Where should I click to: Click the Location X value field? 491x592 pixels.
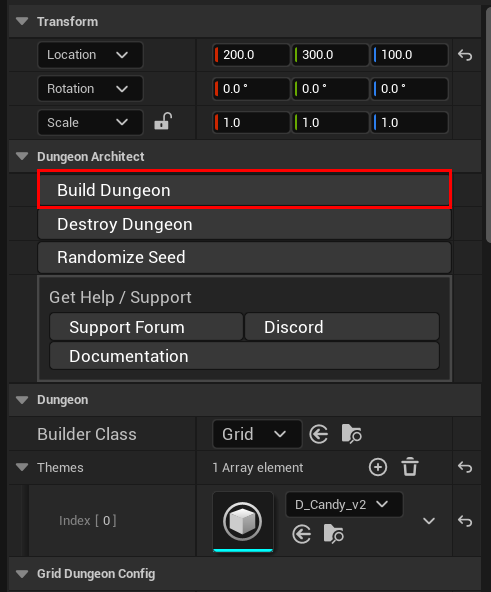251,55
